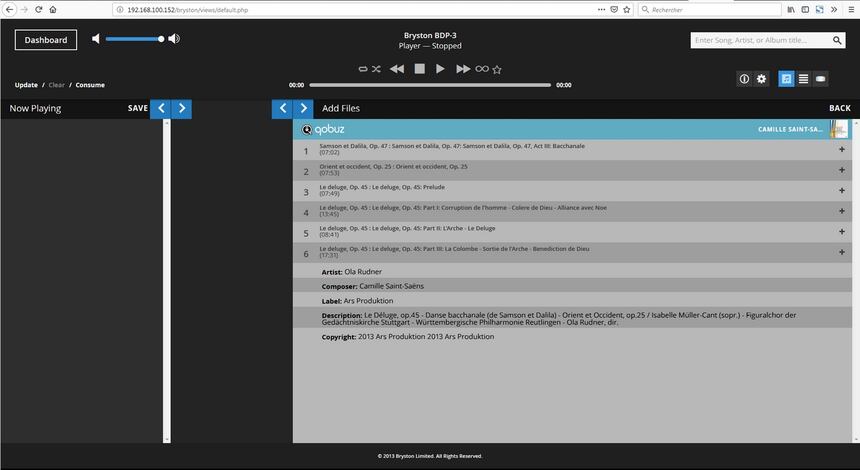Toggle browser sidebar icon
Screen dimensions: 860x470
coord(805,9)
